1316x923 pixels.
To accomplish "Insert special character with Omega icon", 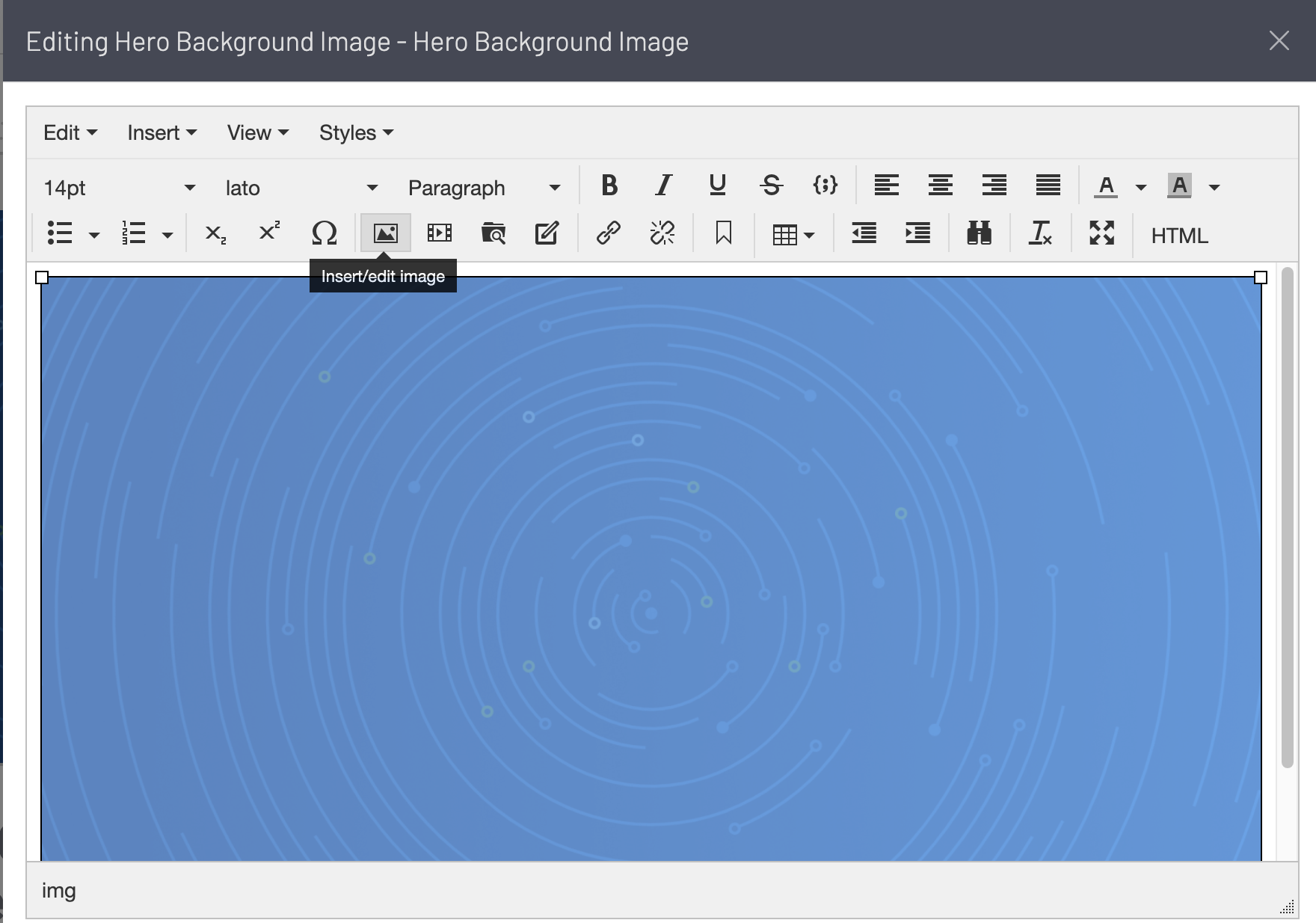I will [324, 234].
